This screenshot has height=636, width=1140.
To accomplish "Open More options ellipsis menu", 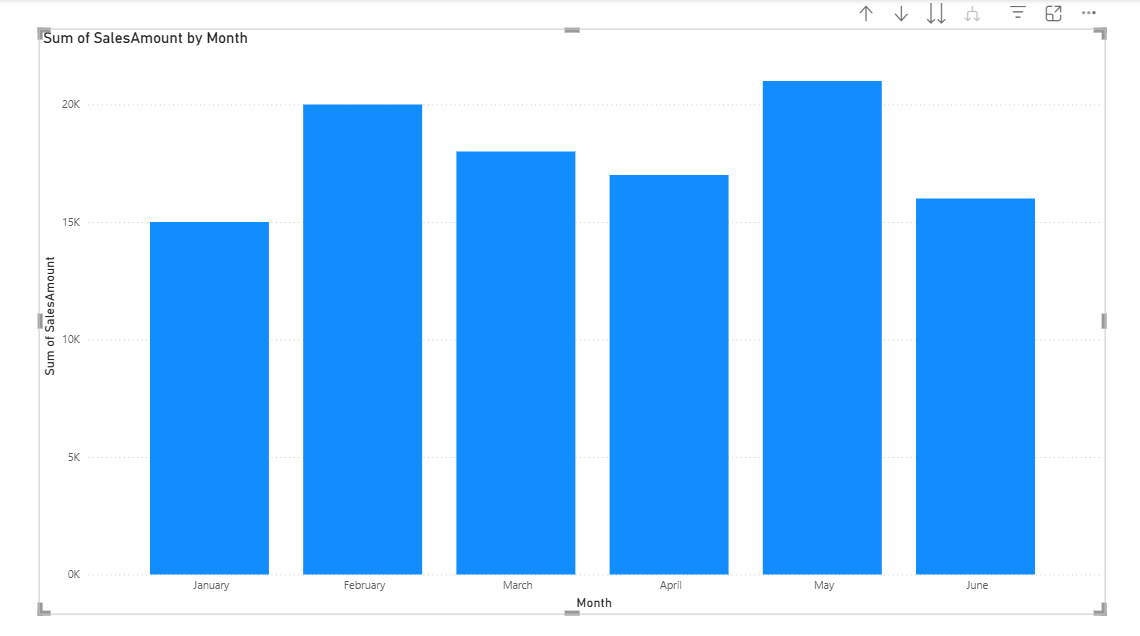I will click(1089, 14).
